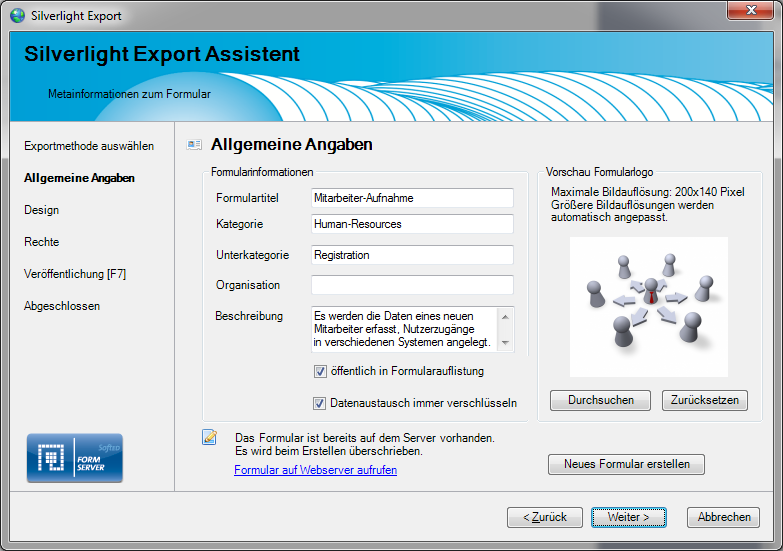Jump to Veröffentlichung [F7] step
The height and width of the screenshot is (551, 783).
click(75, 274)
